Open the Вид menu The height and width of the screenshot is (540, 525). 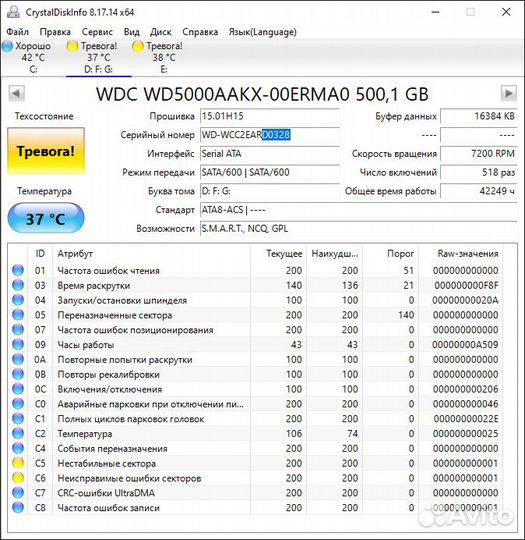(132, 32)
